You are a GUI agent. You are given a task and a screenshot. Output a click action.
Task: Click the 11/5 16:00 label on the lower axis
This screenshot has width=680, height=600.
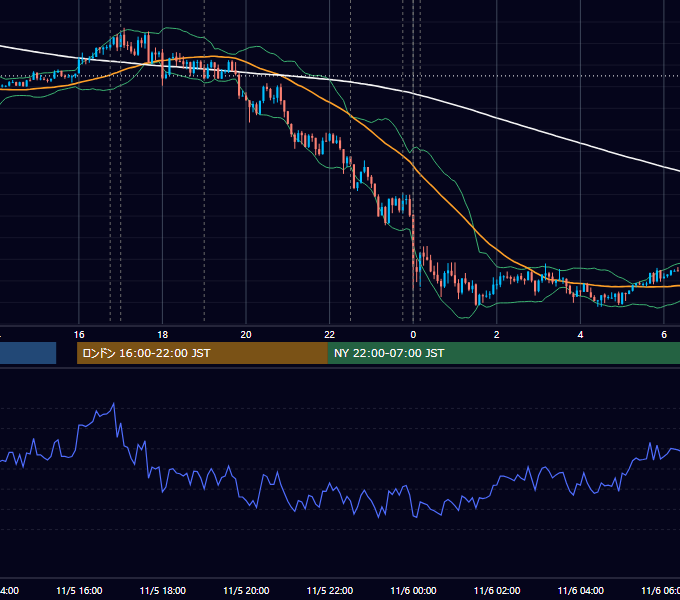[x=79, y=591]
